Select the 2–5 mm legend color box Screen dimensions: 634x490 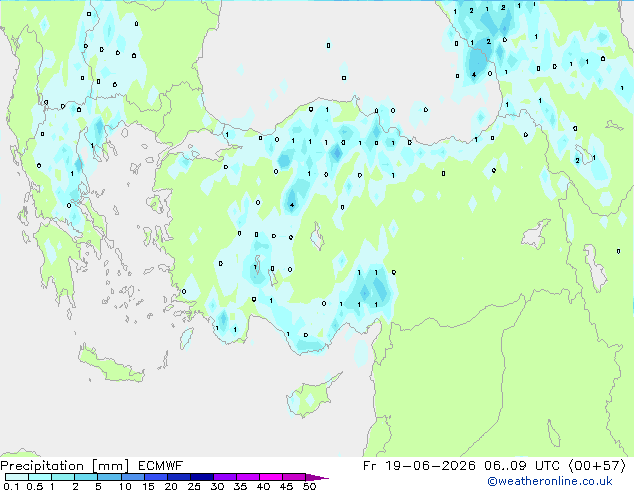point(86,477)
